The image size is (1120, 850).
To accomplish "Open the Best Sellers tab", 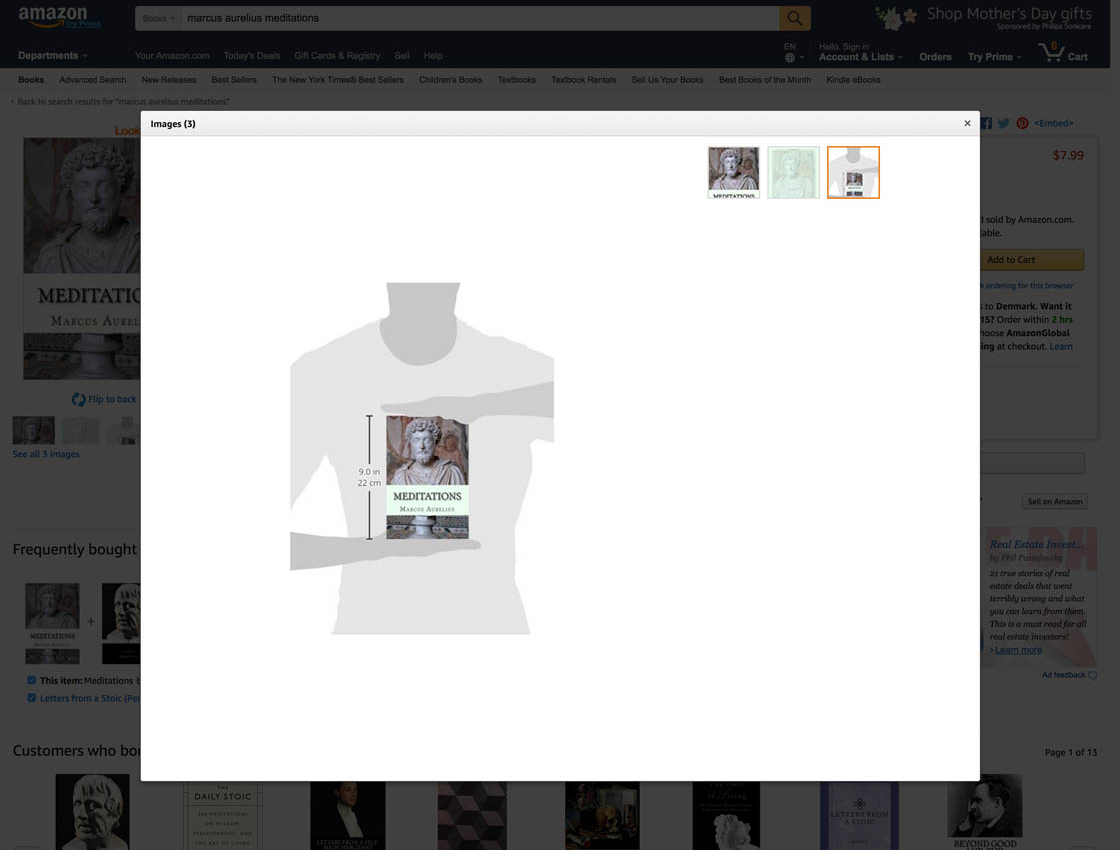I will 234,80.
